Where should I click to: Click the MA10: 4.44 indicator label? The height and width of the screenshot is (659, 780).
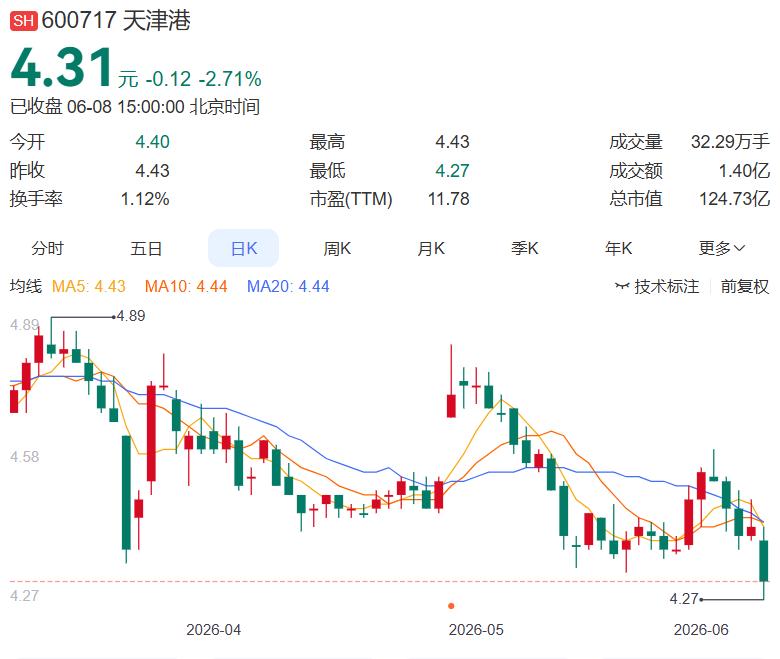186,286
